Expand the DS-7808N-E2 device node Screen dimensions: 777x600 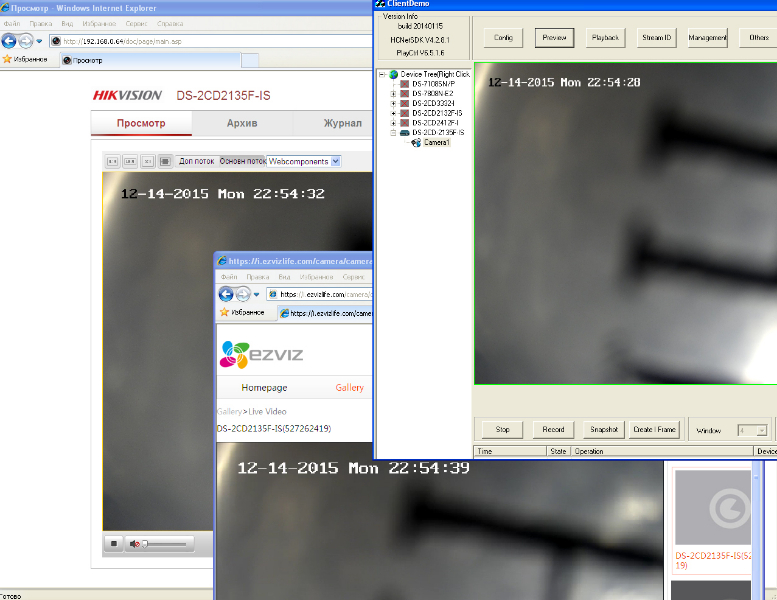coord(393,94)
